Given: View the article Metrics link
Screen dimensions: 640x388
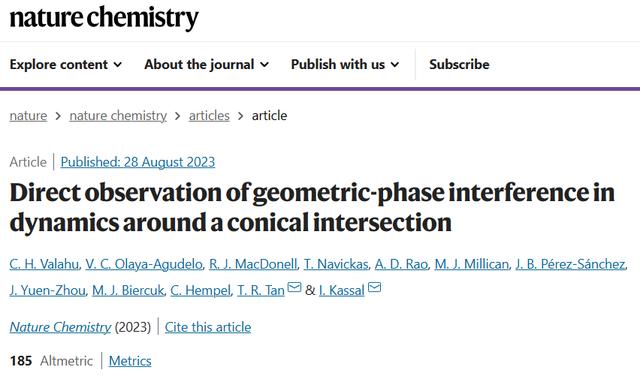Looking at the screenshot, I should pos(130,361).
